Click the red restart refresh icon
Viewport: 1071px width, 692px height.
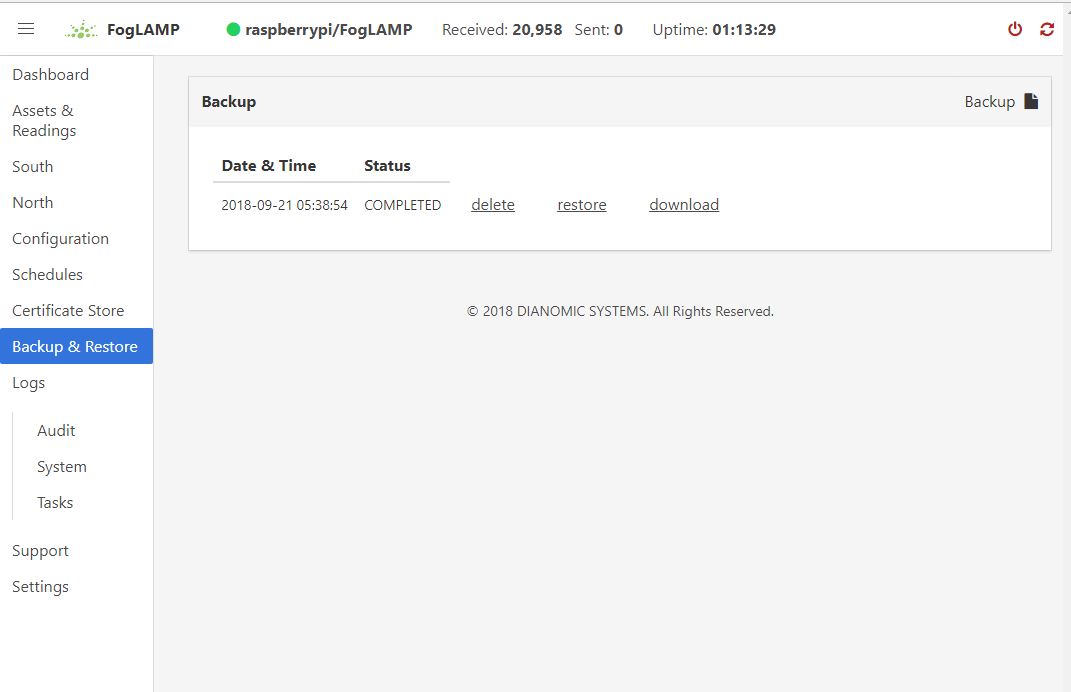click(x=1047, y=29)
